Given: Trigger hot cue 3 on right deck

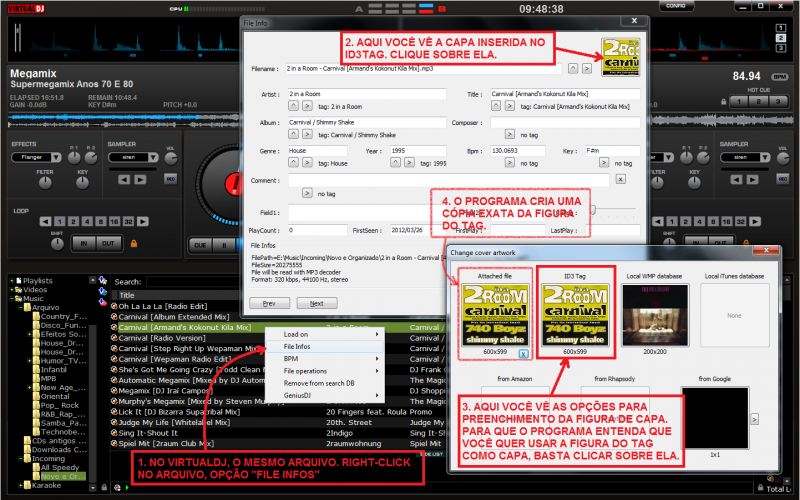Looking at the screenshot, I should coord(778,102).
